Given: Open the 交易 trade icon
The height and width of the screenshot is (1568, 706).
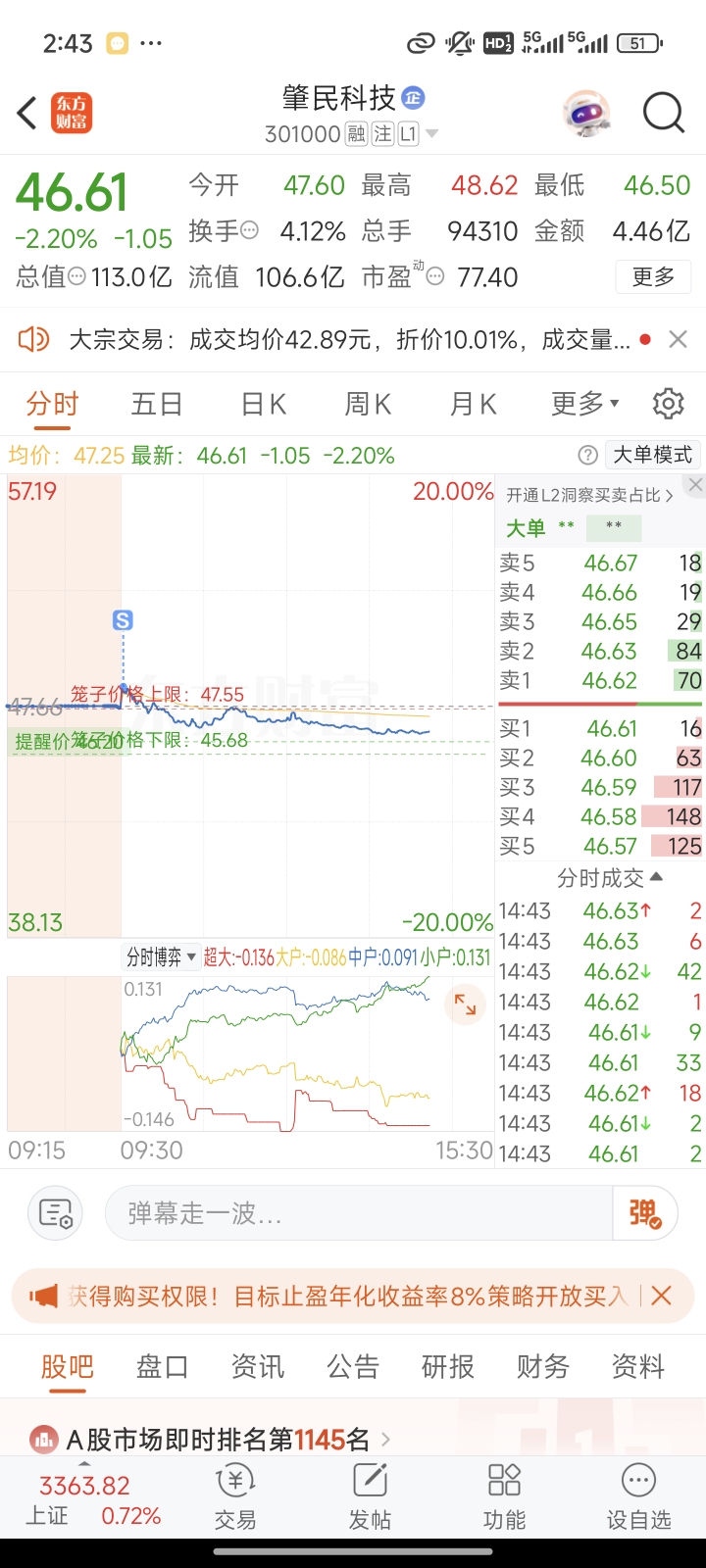Looking at the screenshot, I should (235, 1496).
